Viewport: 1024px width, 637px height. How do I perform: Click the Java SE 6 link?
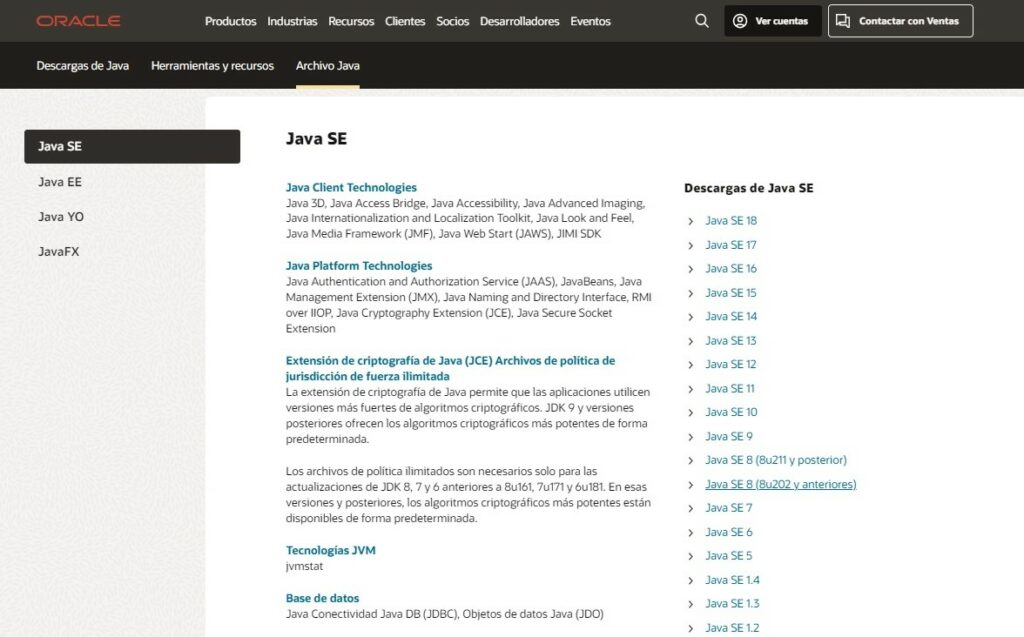tap(729, 532)
